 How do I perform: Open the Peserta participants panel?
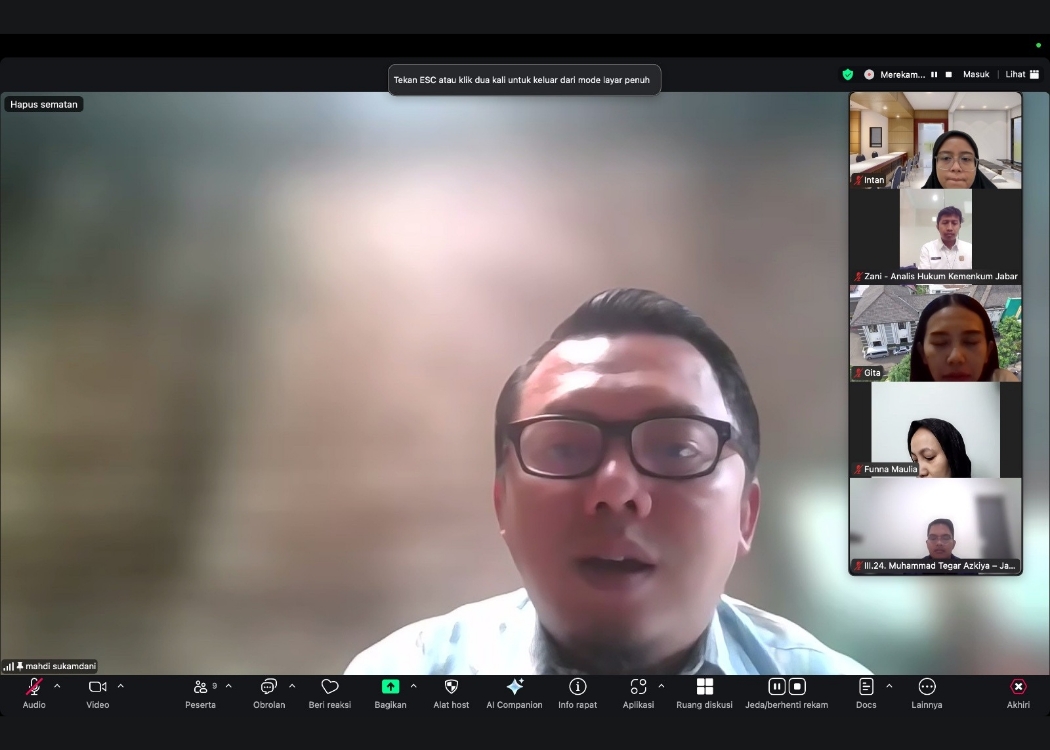click(x=201, y=687)
